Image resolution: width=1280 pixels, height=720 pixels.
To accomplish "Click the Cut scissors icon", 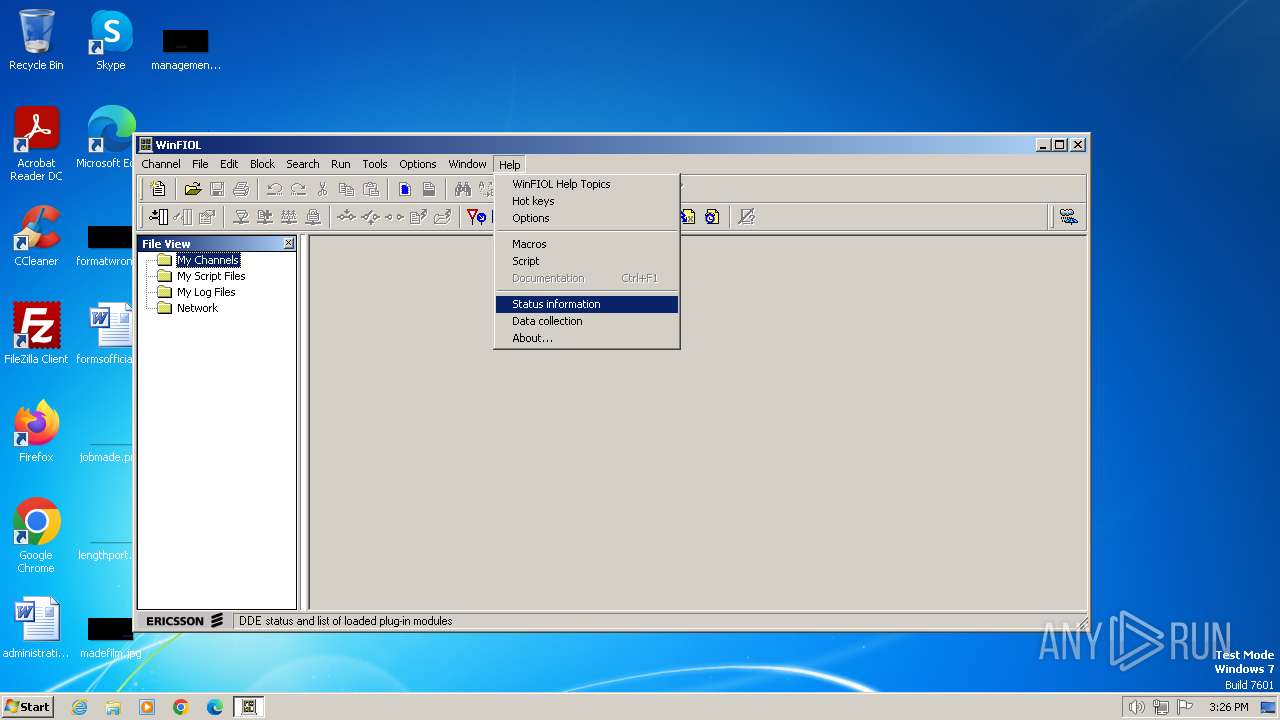I will [322, 188].
